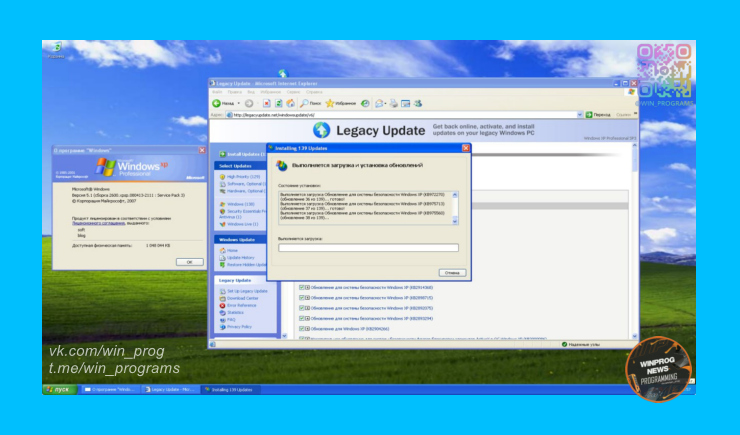Click OK in the About Windows dialog
The image size is (740, 435).
point(189,262)
